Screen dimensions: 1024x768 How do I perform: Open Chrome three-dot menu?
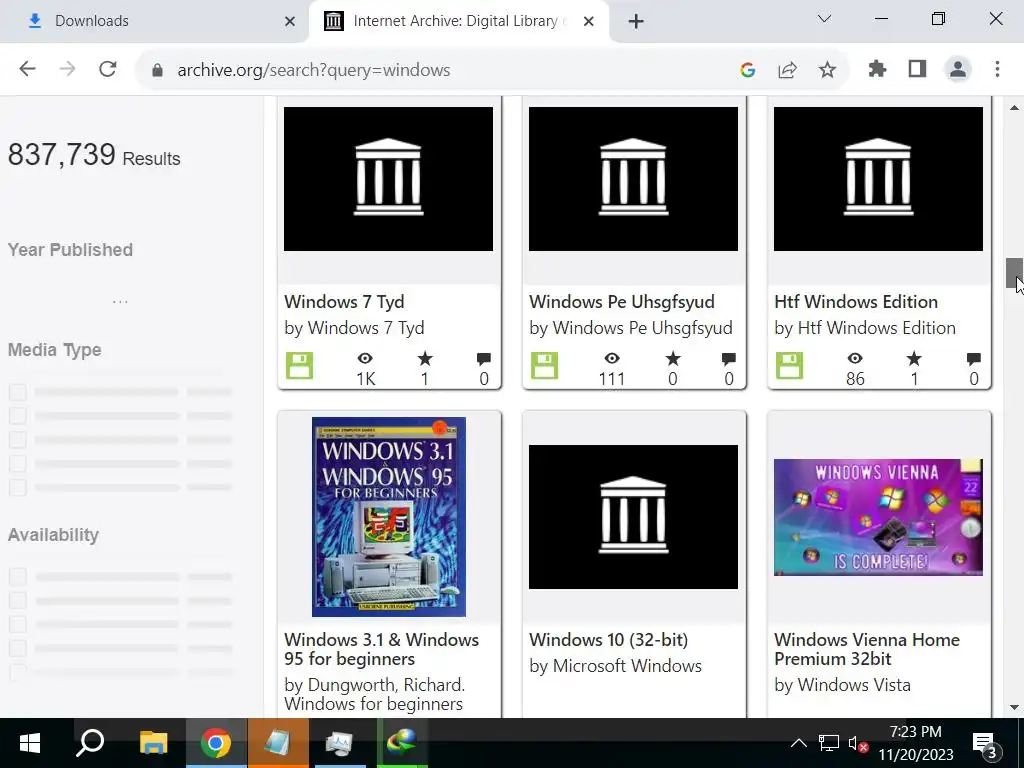pos(997,69)
